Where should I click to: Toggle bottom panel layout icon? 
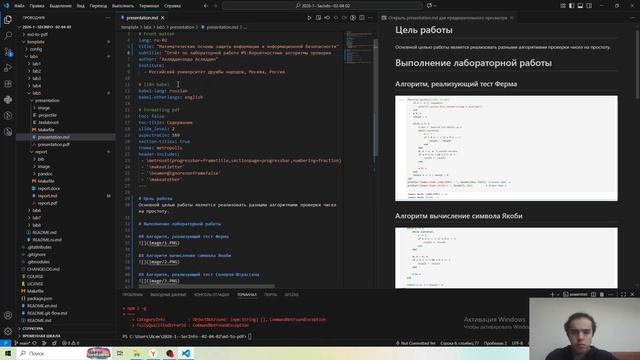(580, 6)
